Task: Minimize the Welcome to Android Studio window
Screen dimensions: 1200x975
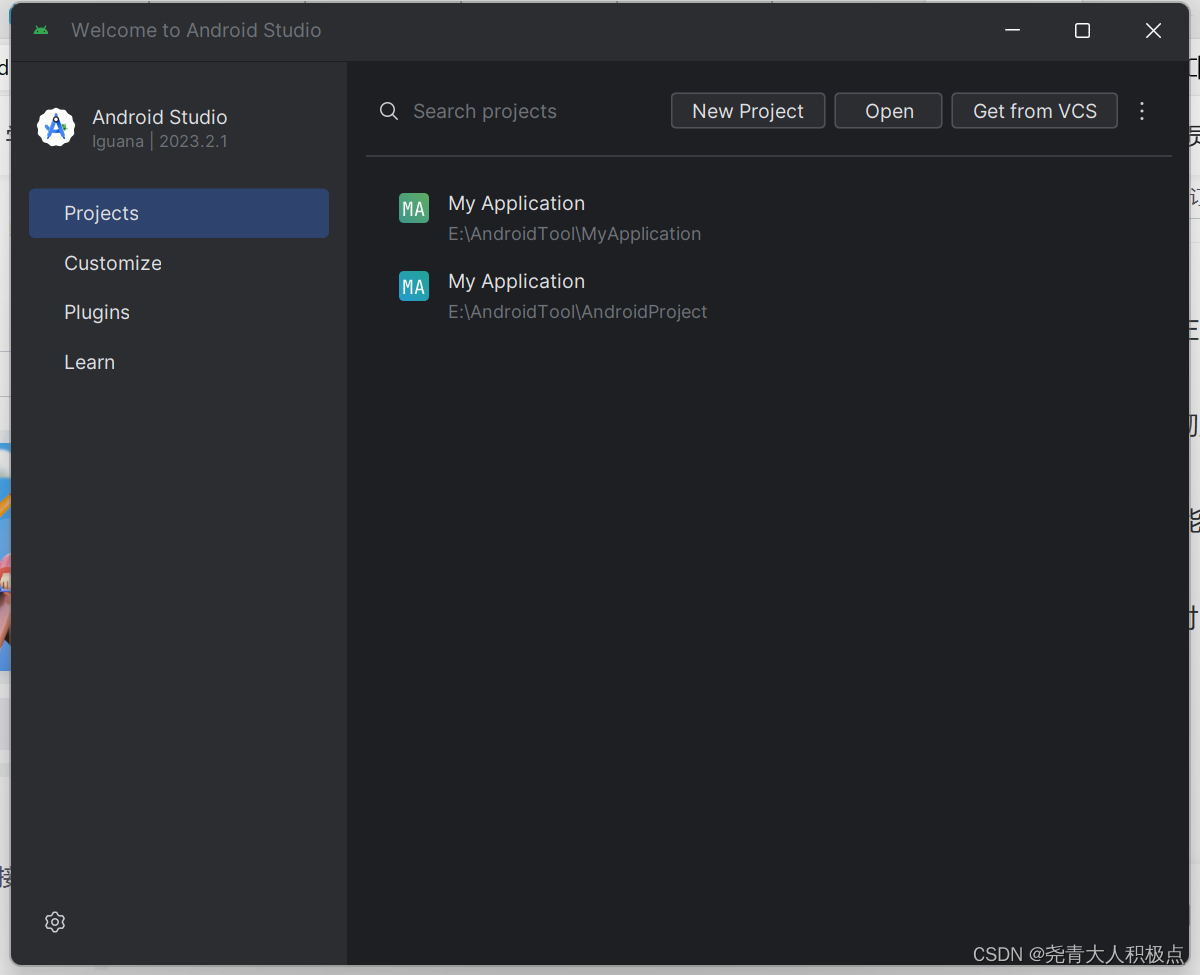Action: point(1013,31)
